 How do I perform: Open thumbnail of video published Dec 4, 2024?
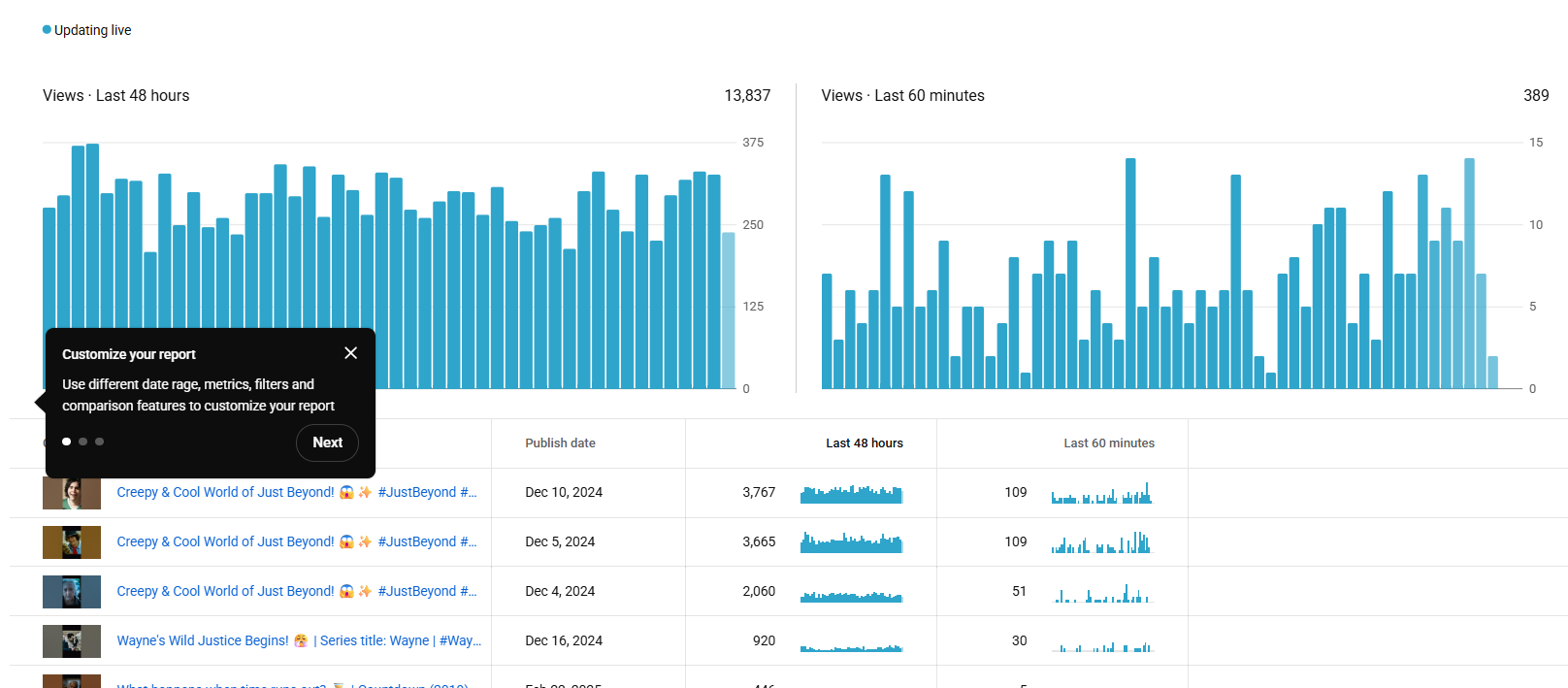click(72, 592)
